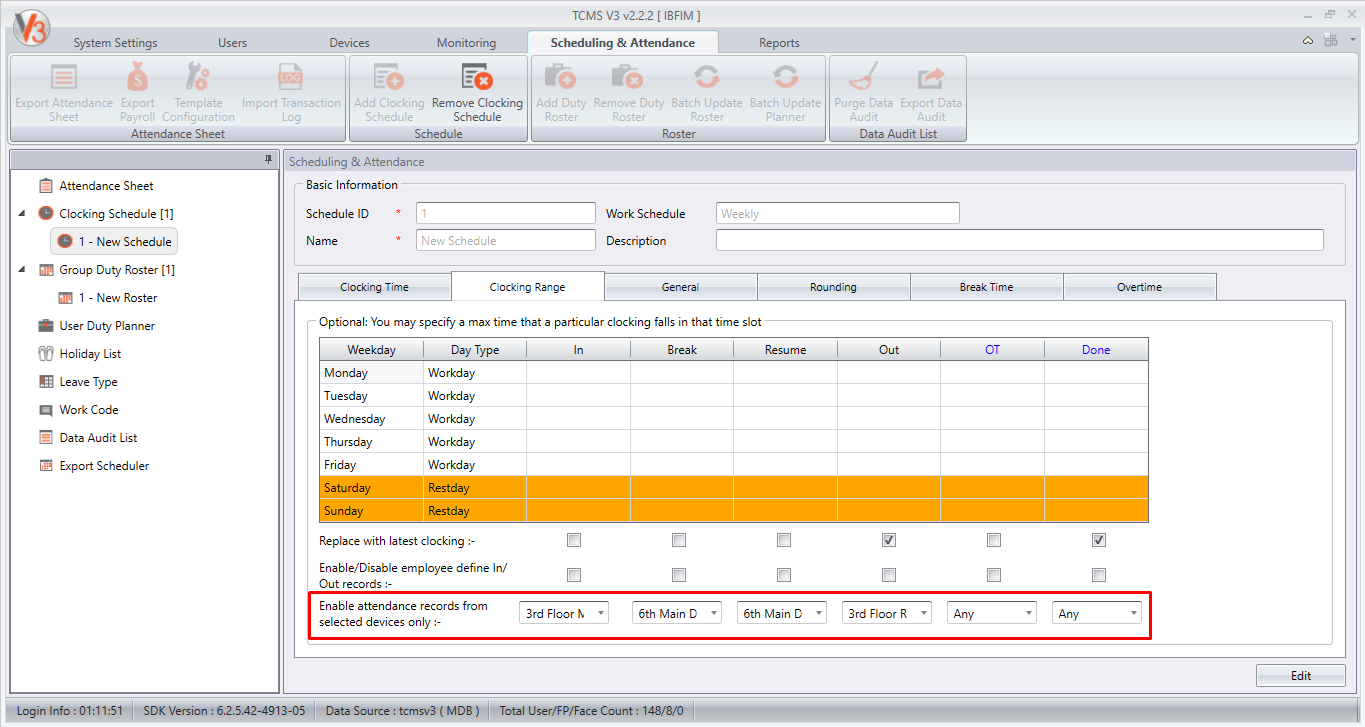Tick employee define In/Out checkbox under In

pyautogui.click(x=574, y=575)
